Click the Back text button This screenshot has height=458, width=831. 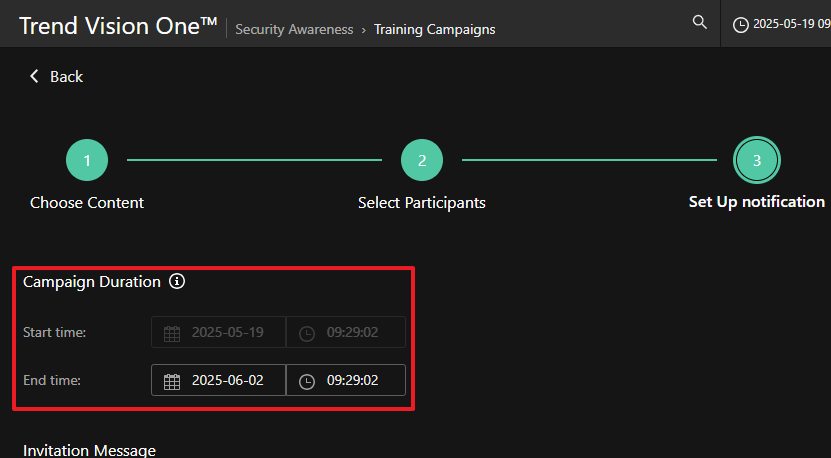coord(66,77)
